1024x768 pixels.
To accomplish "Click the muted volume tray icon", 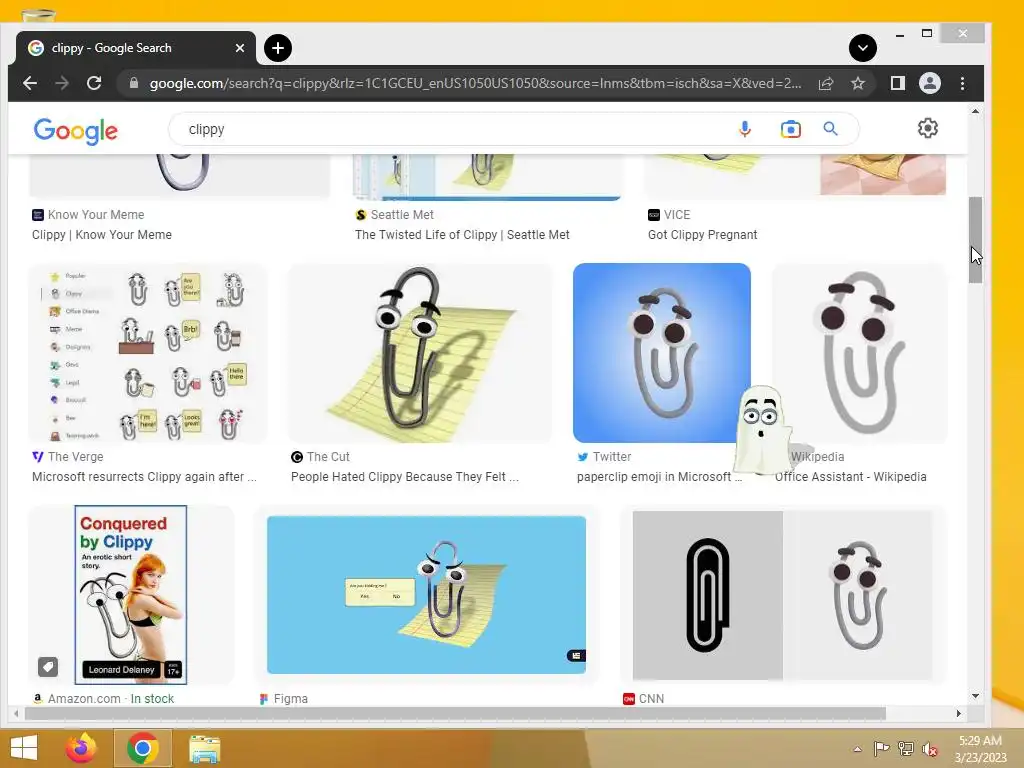I will 930,749.
